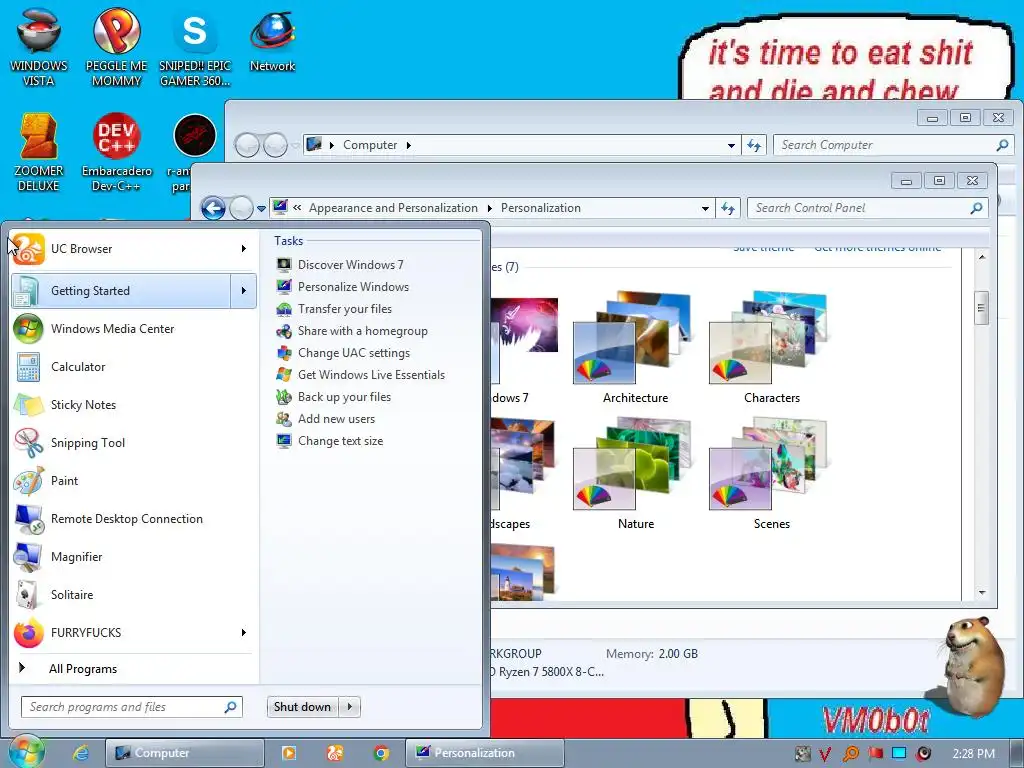Image resolution: width=1024 pixels, height=768 pixels.
Task: Launch Windows Media Center from start menu
Action: [133, 328]
